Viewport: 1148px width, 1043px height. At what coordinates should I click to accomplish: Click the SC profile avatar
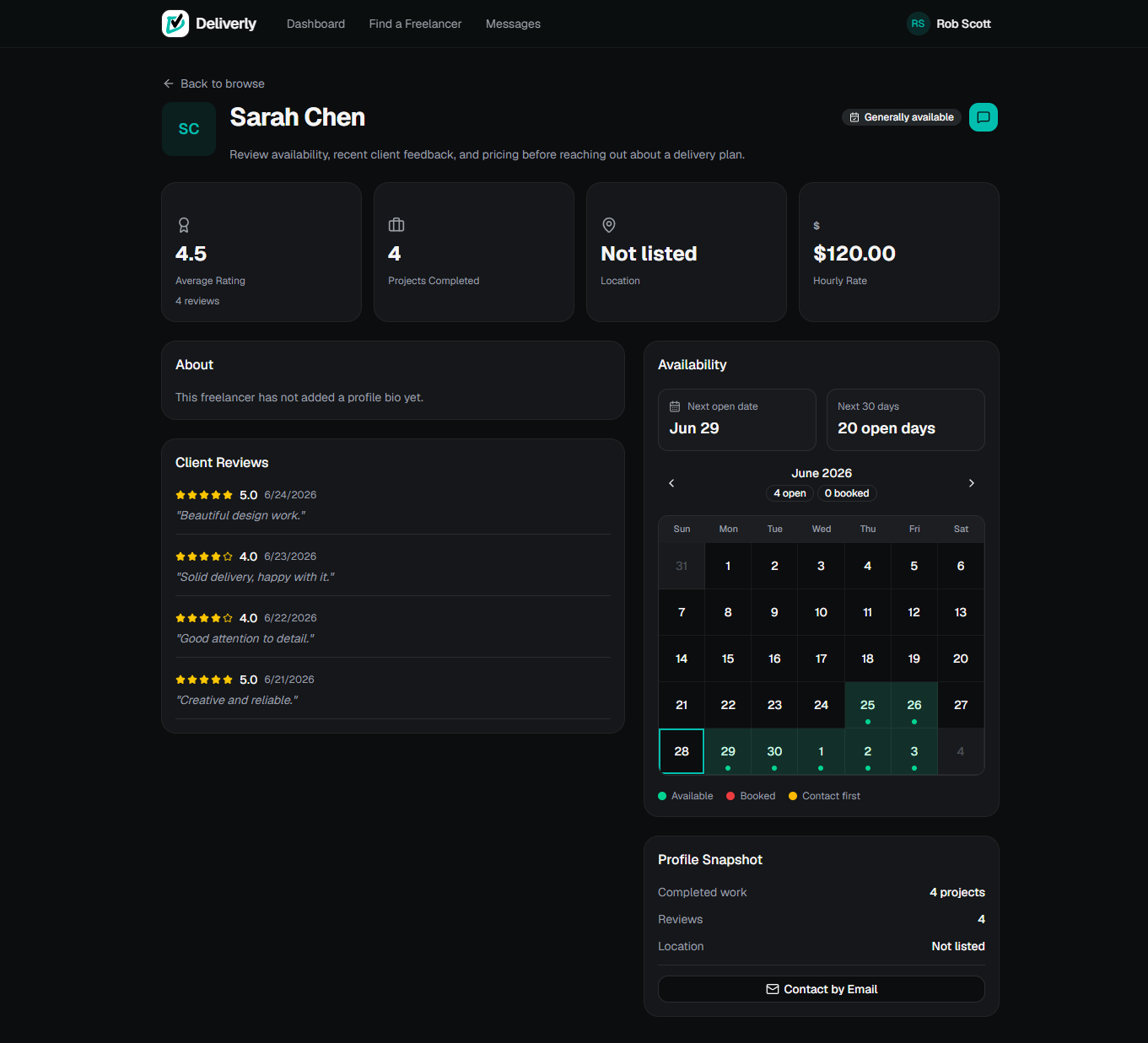coord(189,129)
